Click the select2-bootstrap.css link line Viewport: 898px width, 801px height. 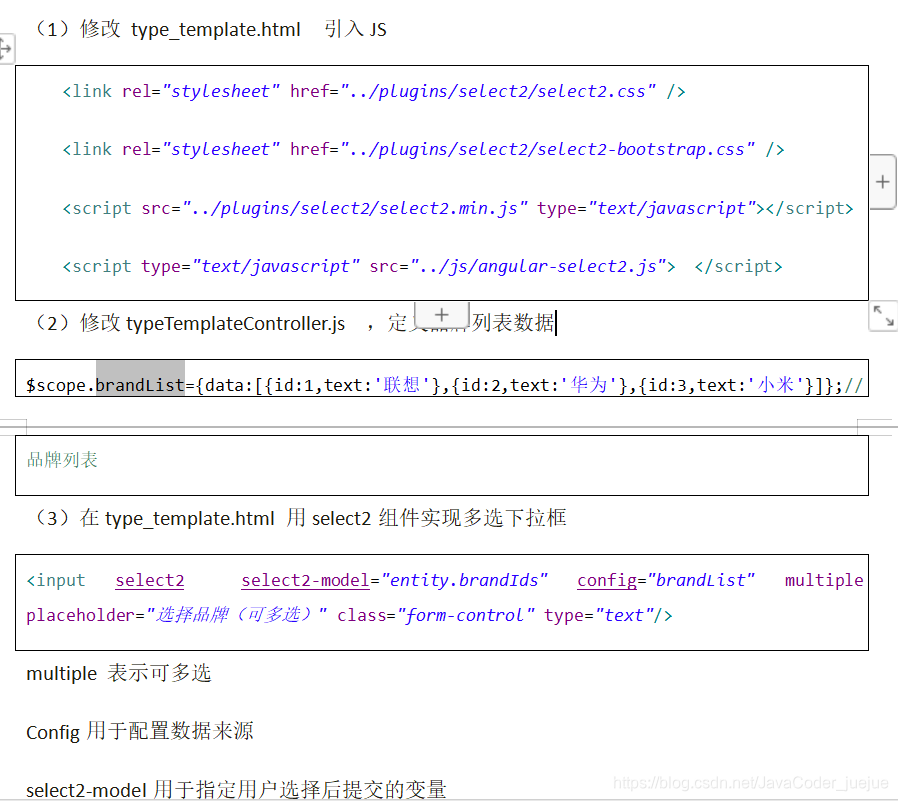coord(423,149)
